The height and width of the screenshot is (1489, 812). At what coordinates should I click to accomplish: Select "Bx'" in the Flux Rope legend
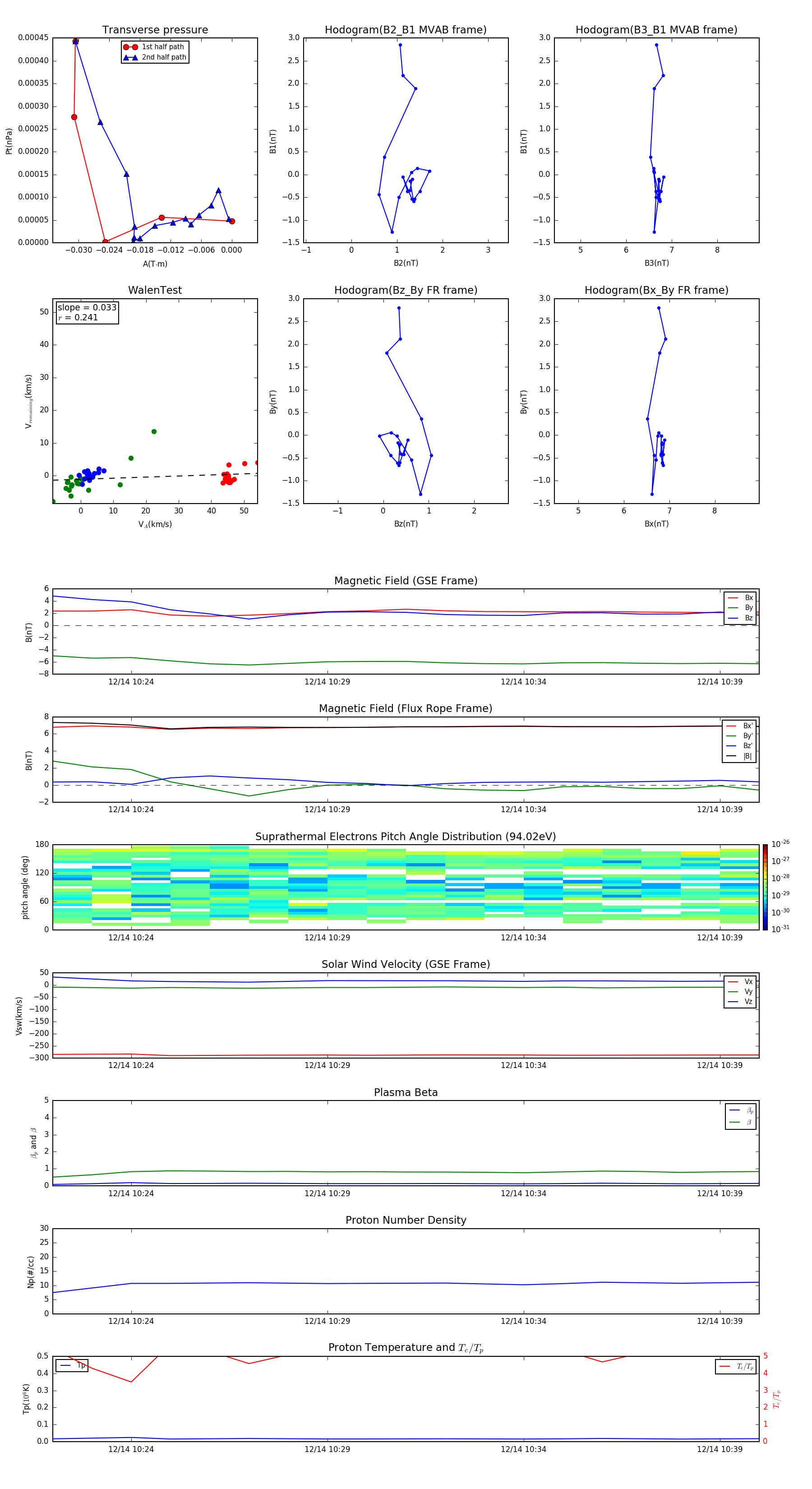tap(740, 726)
